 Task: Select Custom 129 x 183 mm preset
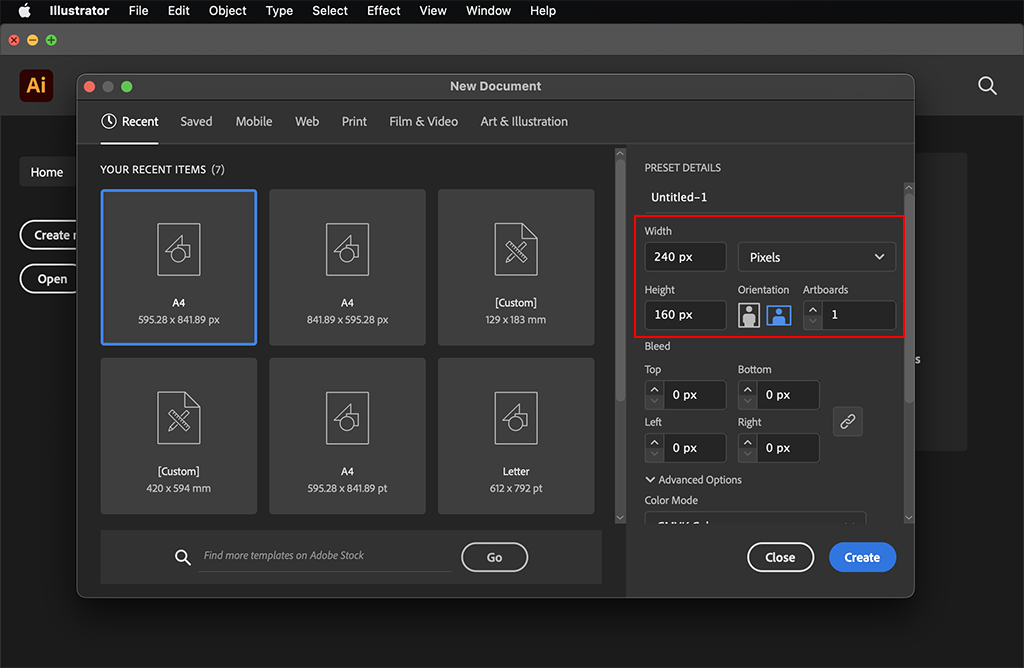516,267
